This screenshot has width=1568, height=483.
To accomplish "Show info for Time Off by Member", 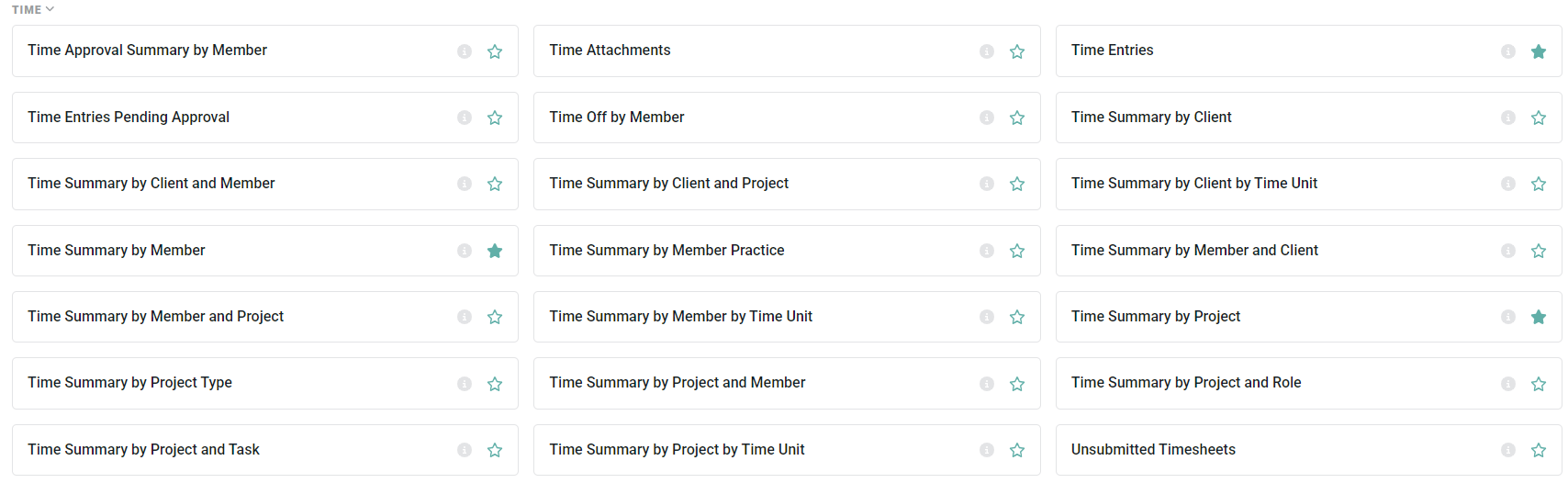I will [x=987, y=118].
